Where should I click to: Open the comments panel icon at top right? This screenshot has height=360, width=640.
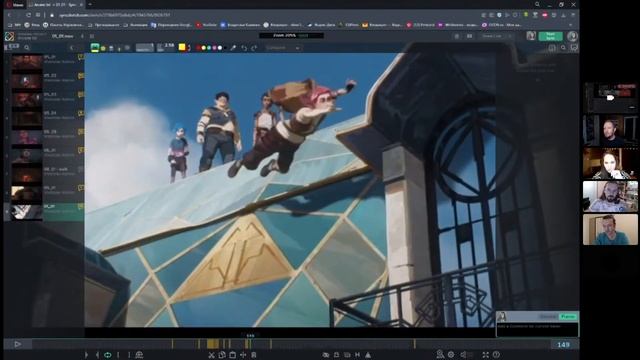click(574, 48)
